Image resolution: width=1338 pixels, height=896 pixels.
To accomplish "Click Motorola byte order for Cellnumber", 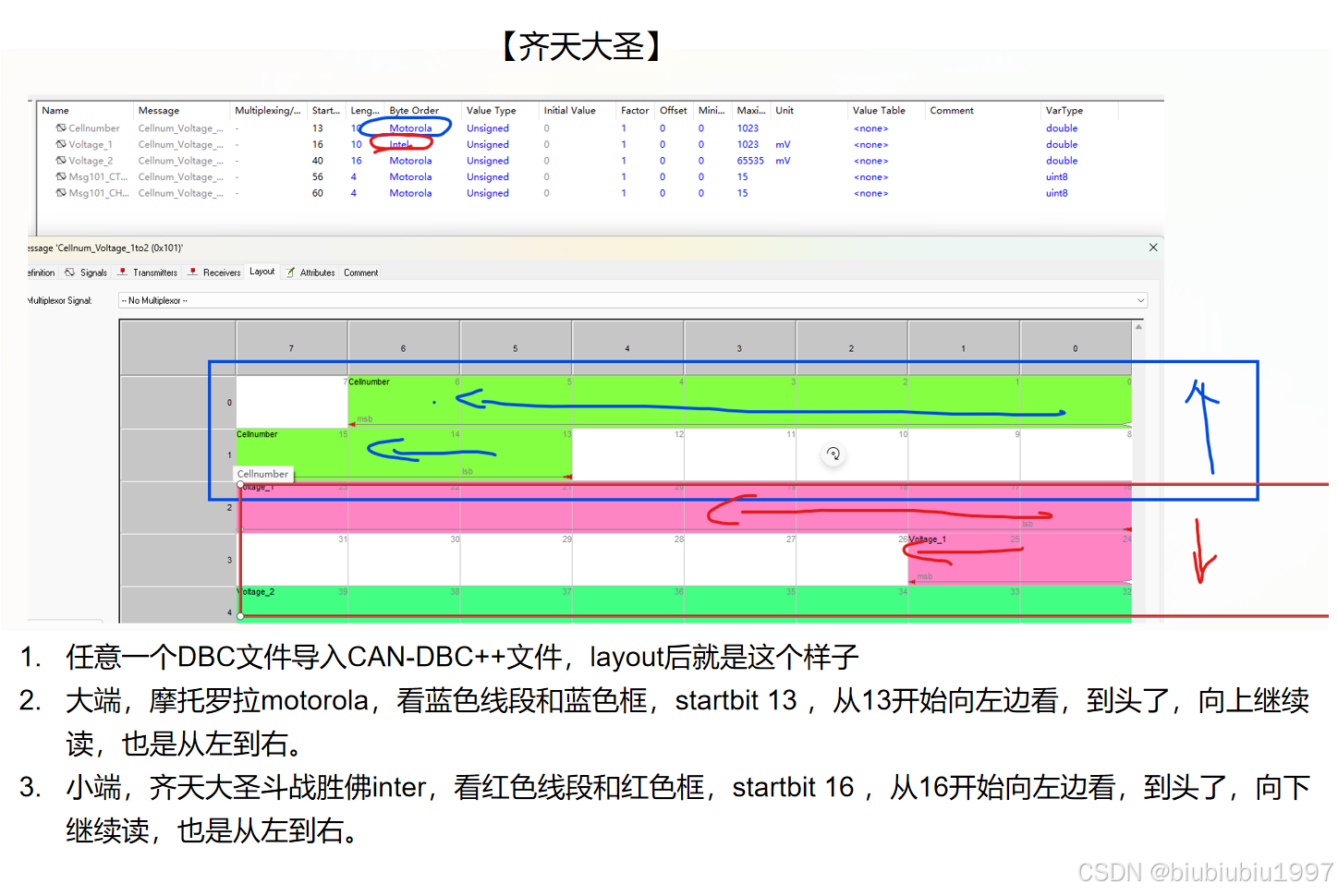I will [x=410, y=127].
